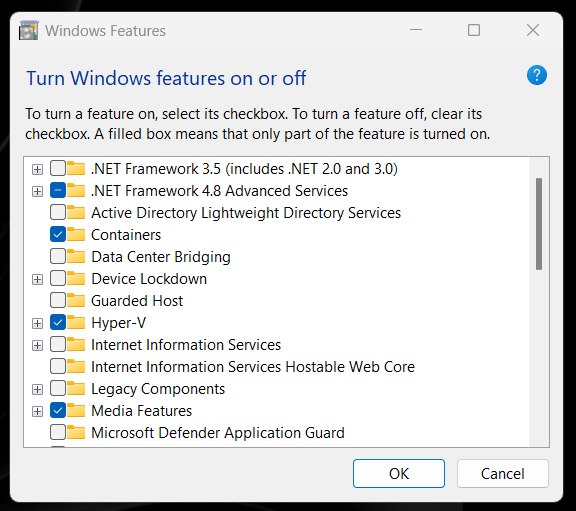Select Internet Information Services Hostable Web Core item
The image size is (576, 511).
pos(253,367)
